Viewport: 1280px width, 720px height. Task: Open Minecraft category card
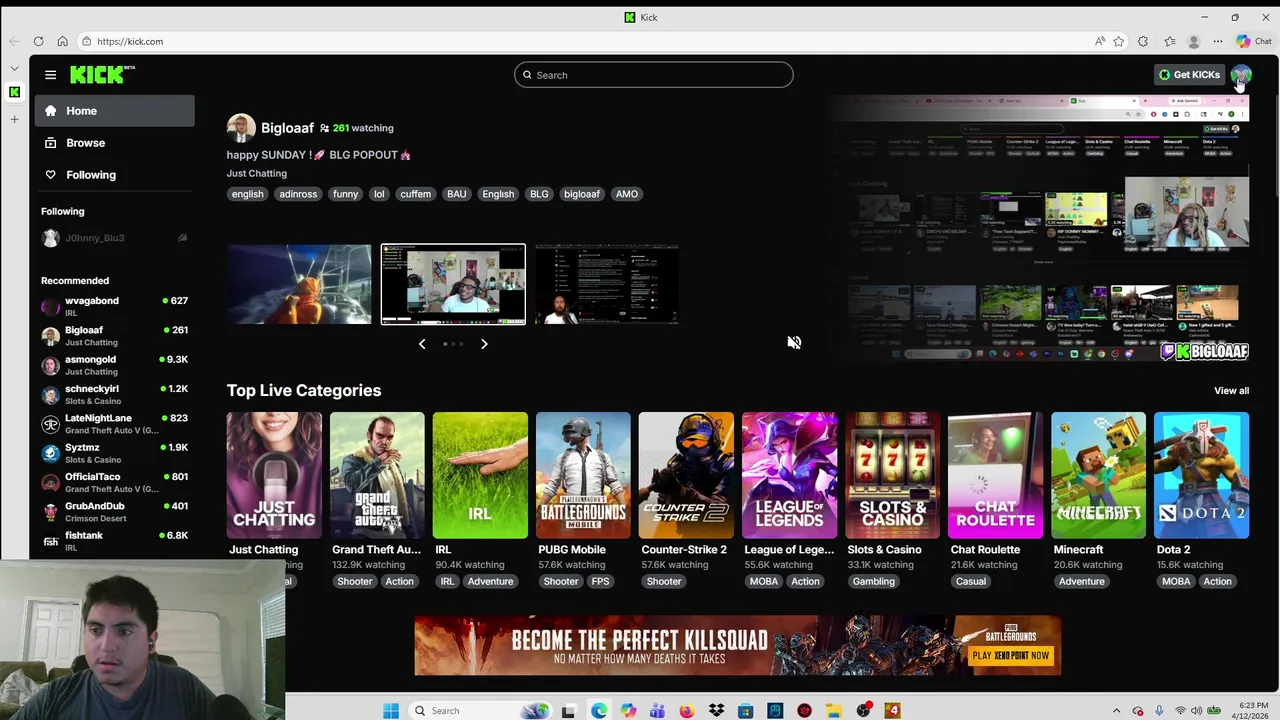[1098, 475]
